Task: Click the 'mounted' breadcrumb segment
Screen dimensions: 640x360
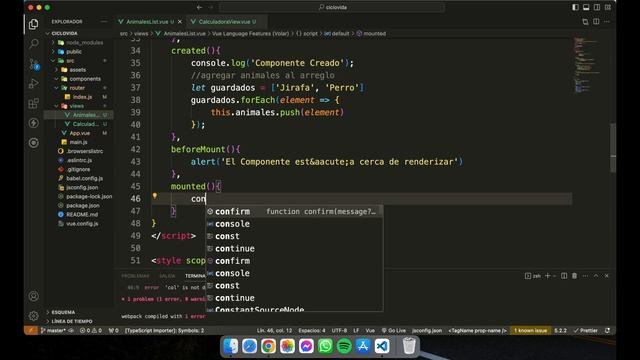Action: (374, 33)
